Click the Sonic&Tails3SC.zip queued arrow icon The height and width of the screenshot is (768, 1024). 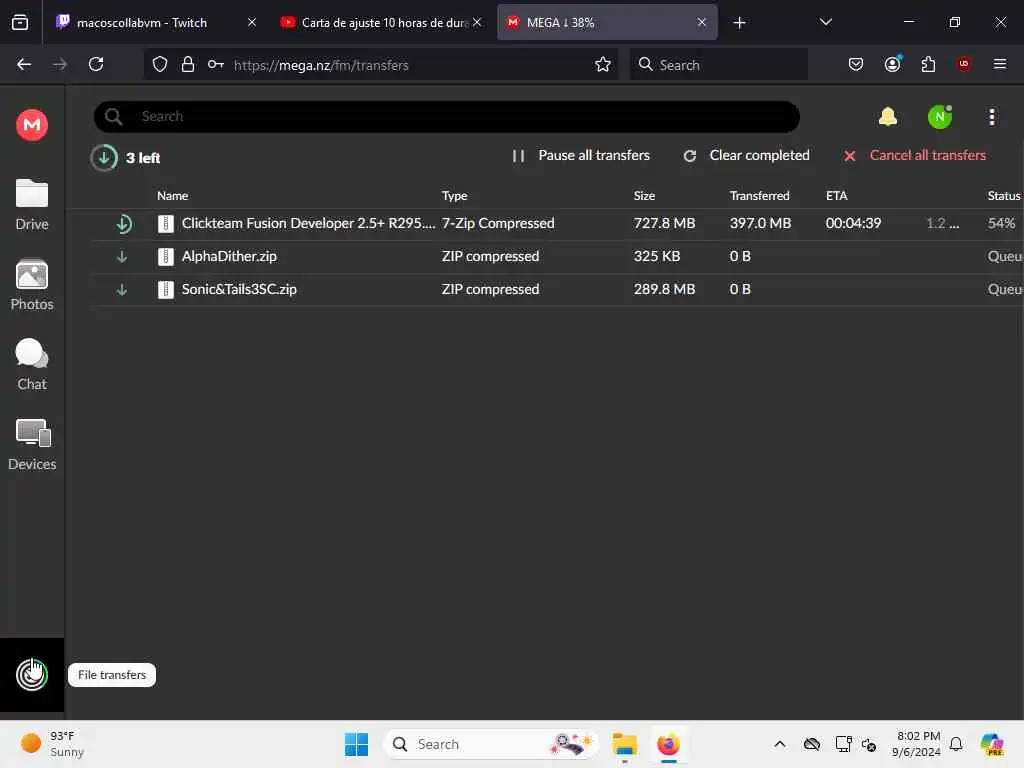pos(121,289)
